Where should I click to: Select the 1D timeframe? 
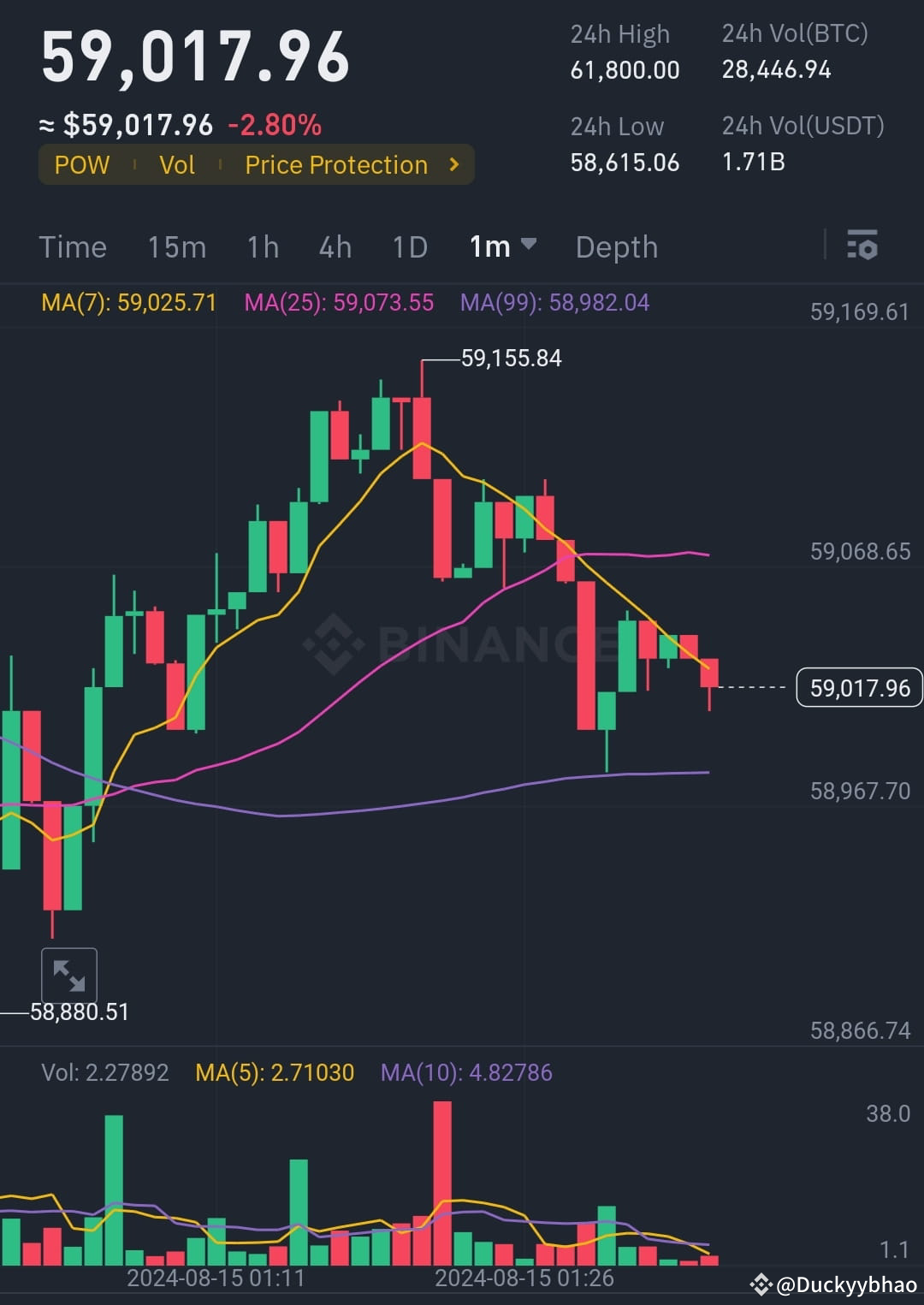[409, 246]
